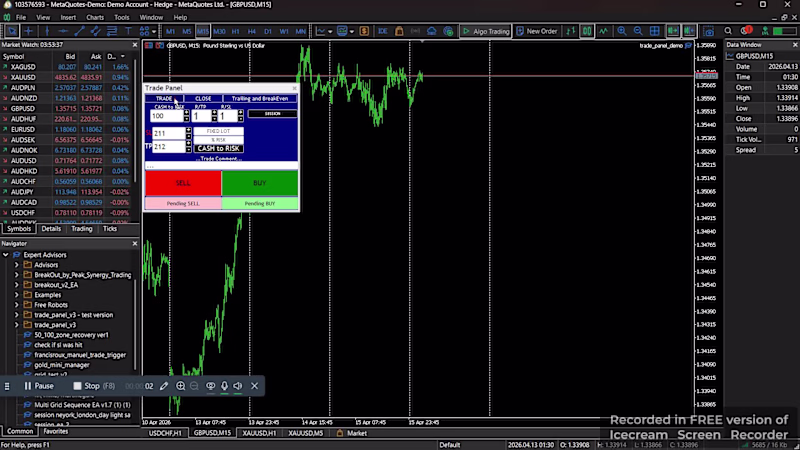Open the XAUUSD,H1 chart tab

tap(259, 433)
